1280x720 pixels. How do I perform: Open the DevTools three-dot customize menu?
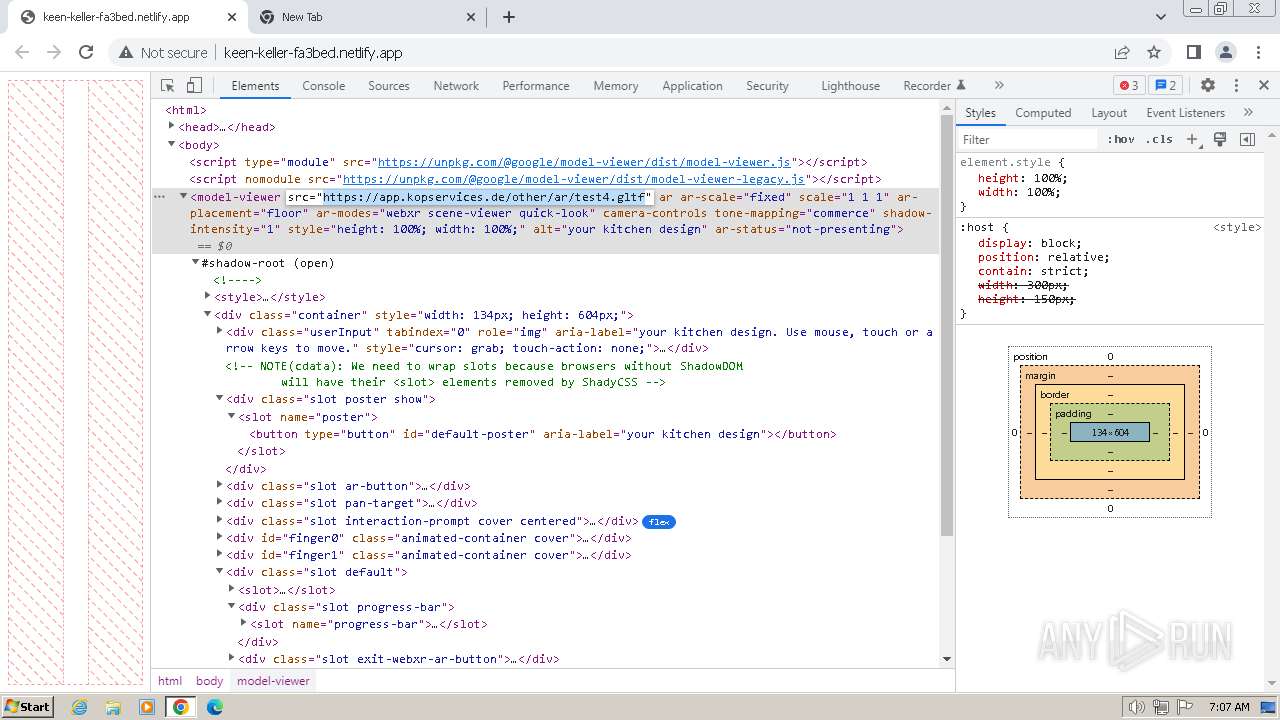[x=1236, y=86]
